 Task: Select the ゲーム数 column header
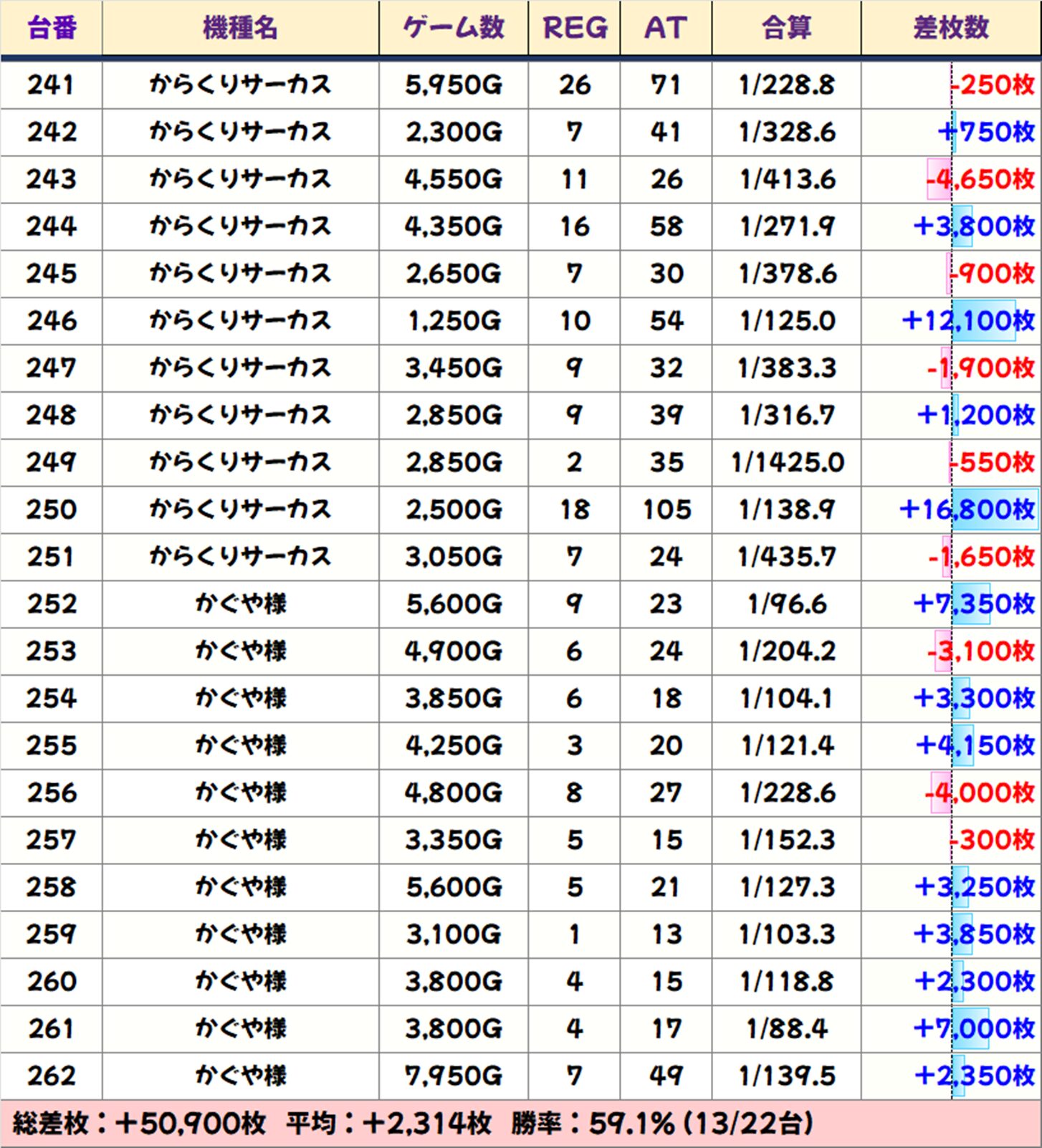pyautogui.click(x=453, y=28)
